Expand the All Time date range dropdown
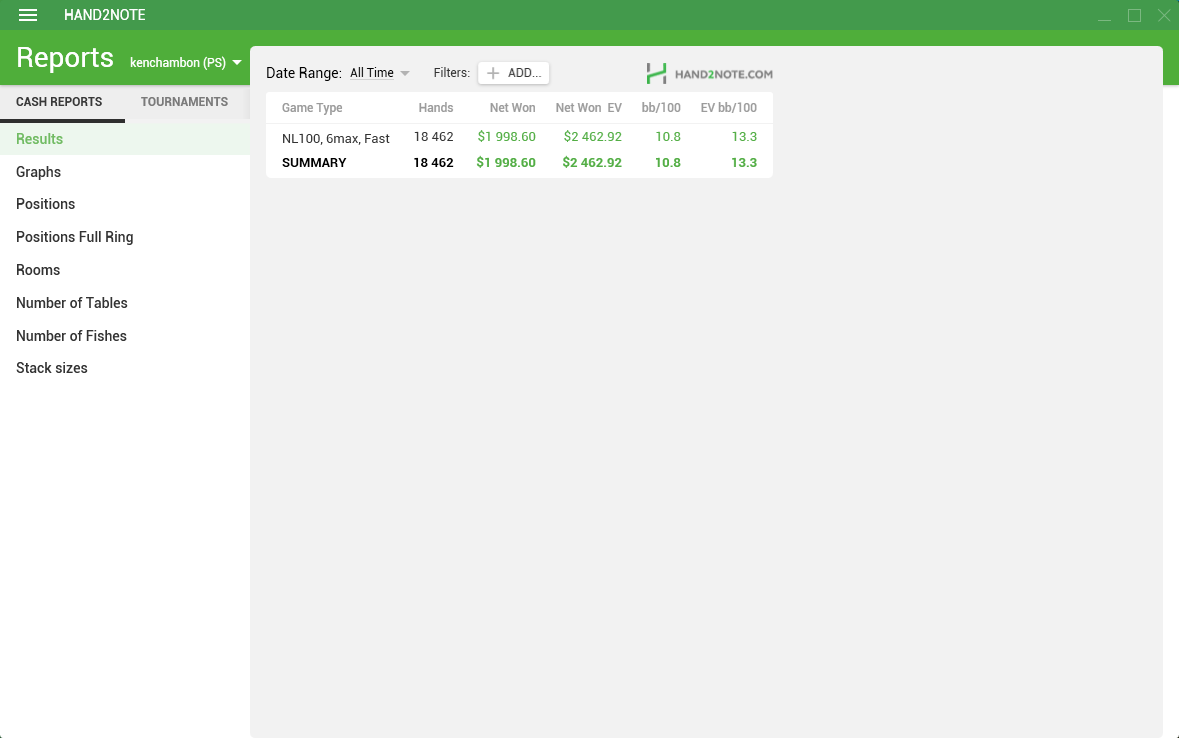The width and height of the screenshot is (1179, 738). pos(379,73)
